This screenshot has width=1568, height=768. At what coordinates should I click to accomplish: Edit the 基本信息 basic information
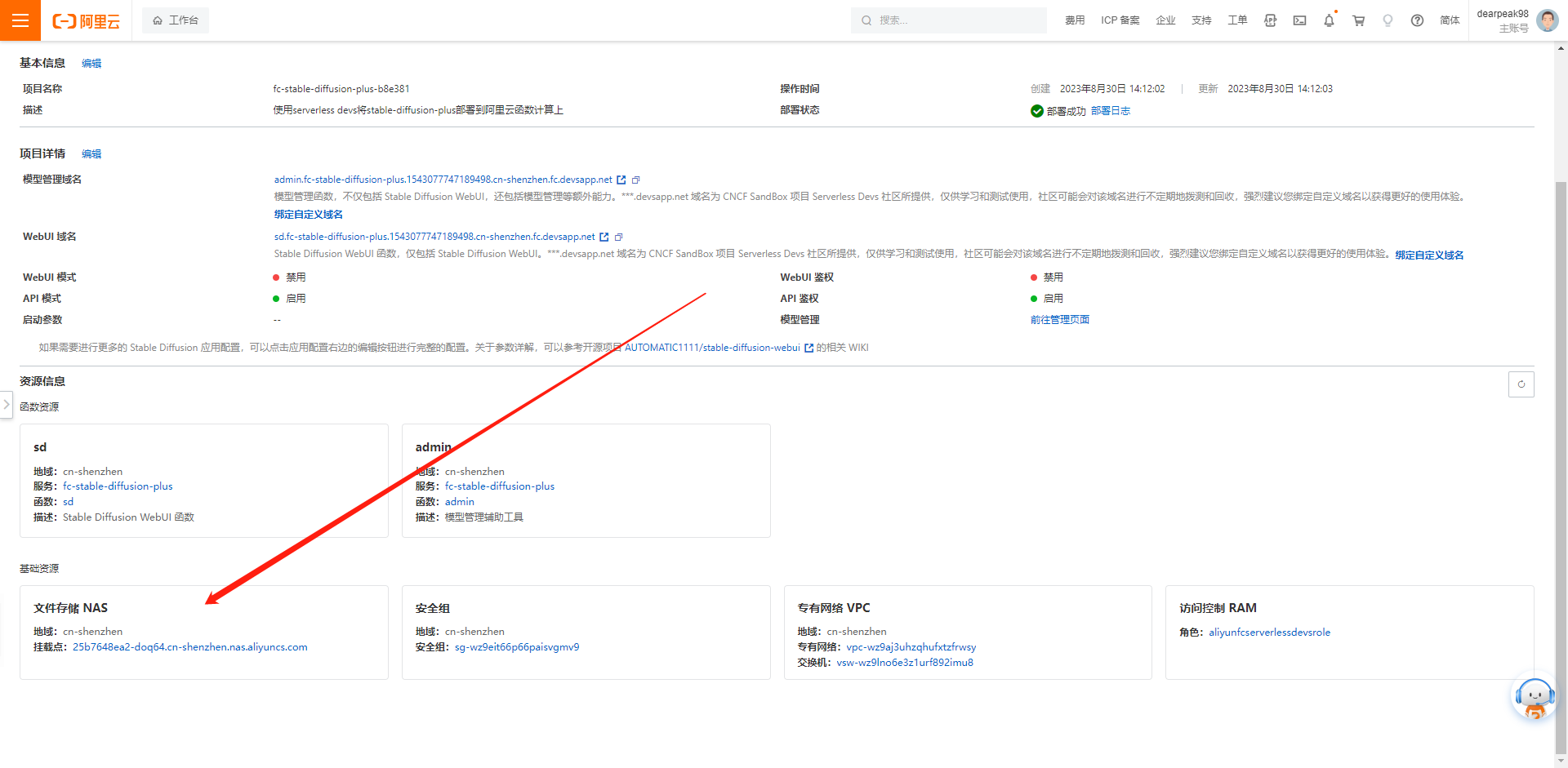pos(91,64)
